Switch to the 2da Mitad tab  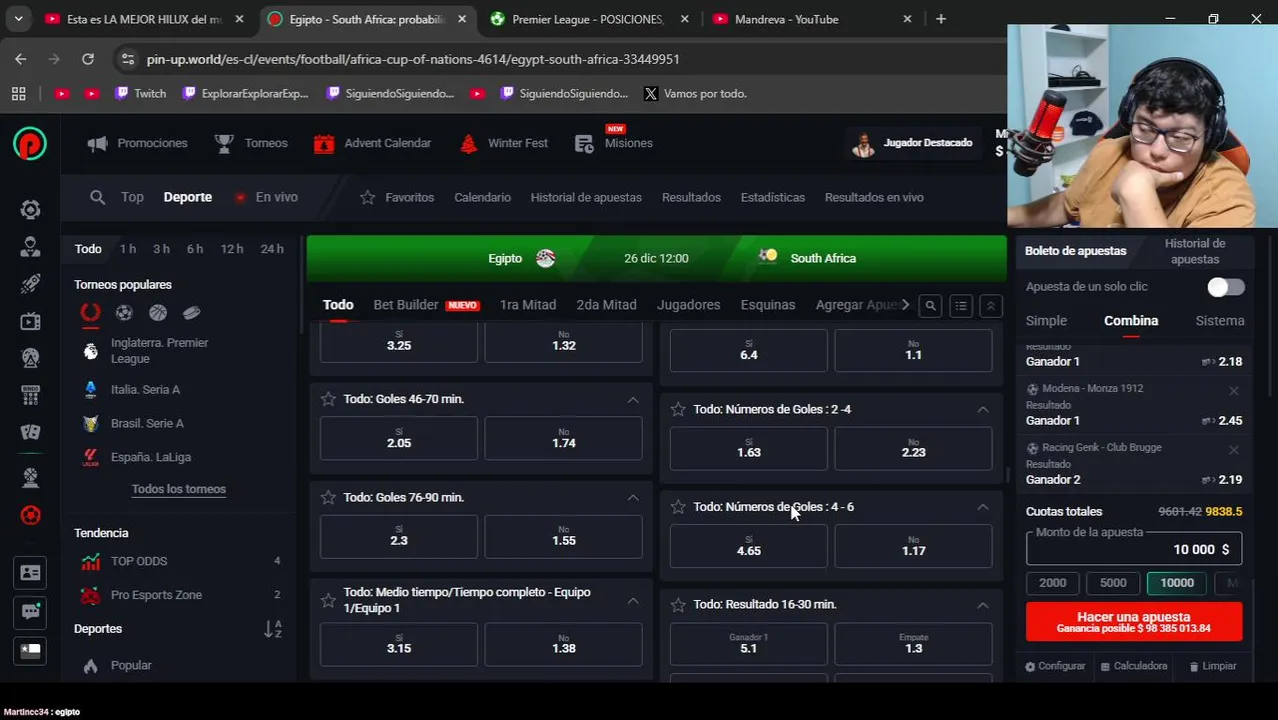click(606, 305)
